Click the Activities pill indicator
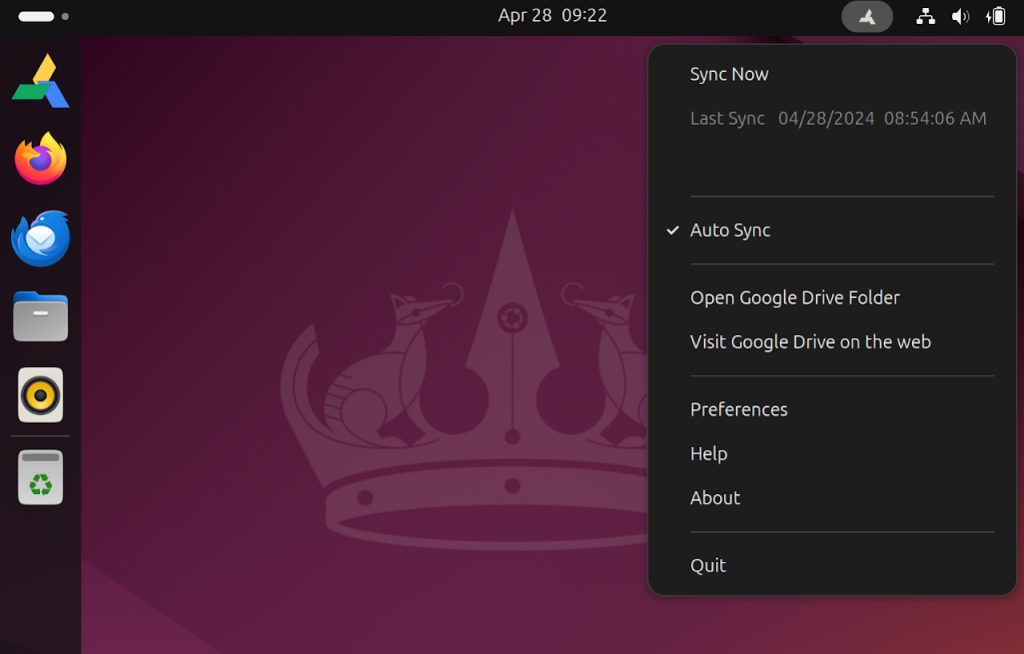Viewport: 1024px width, 654px height. point(38,15)
